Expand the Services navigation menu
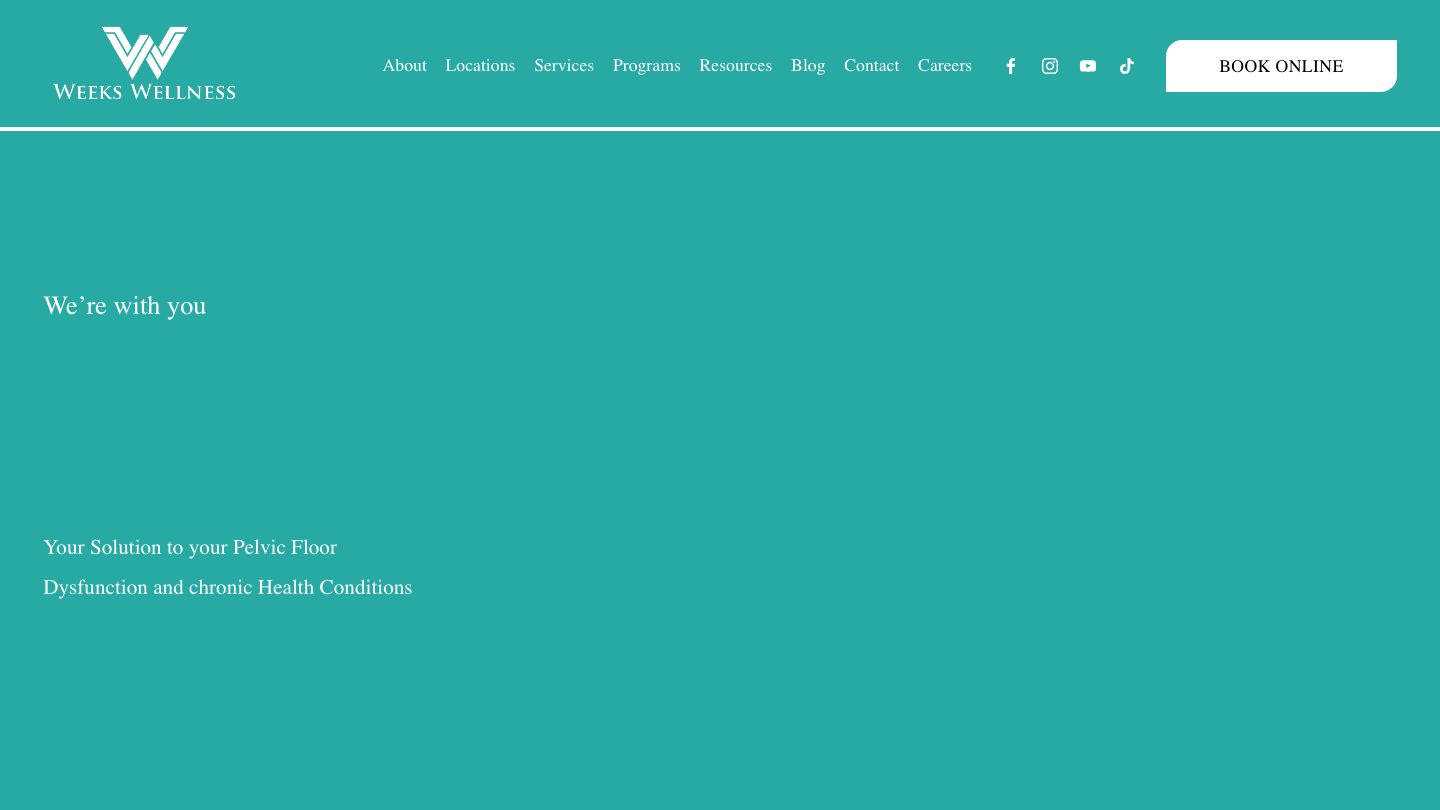The height and width of the screenshot is (810, 1440). pyautogui.click(x=563, y=66)
